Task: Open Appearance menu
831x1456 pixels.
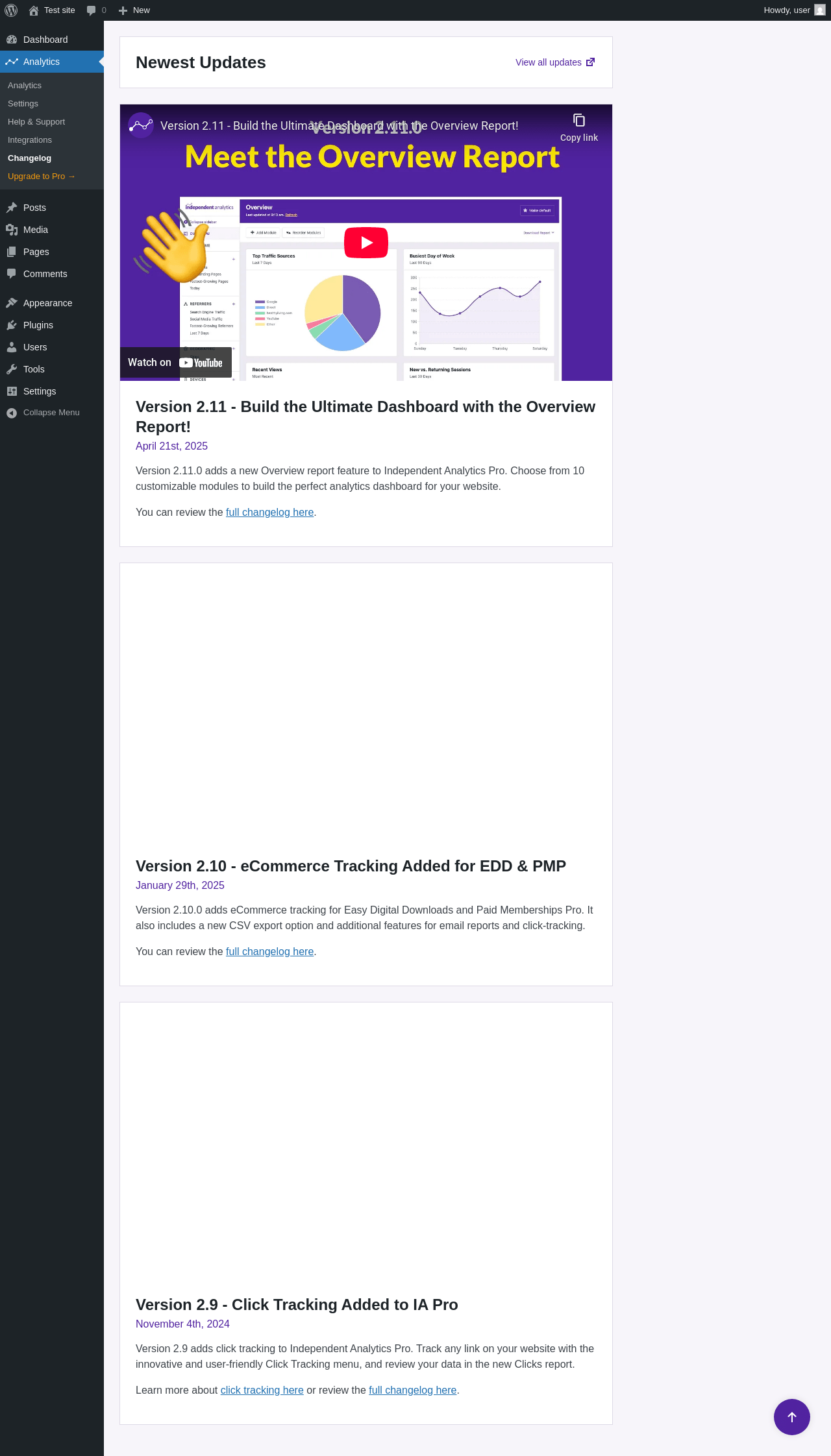Action: (52, 303)
